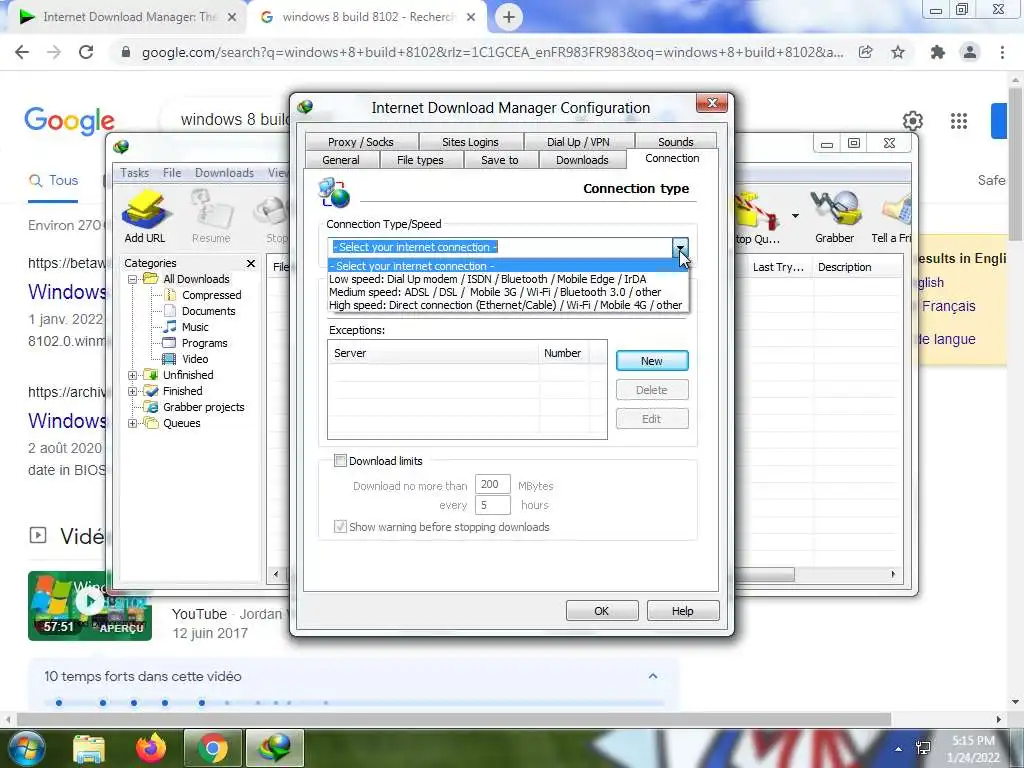Click Français language link
This screenshot has width=1024, height=768.
948,306
